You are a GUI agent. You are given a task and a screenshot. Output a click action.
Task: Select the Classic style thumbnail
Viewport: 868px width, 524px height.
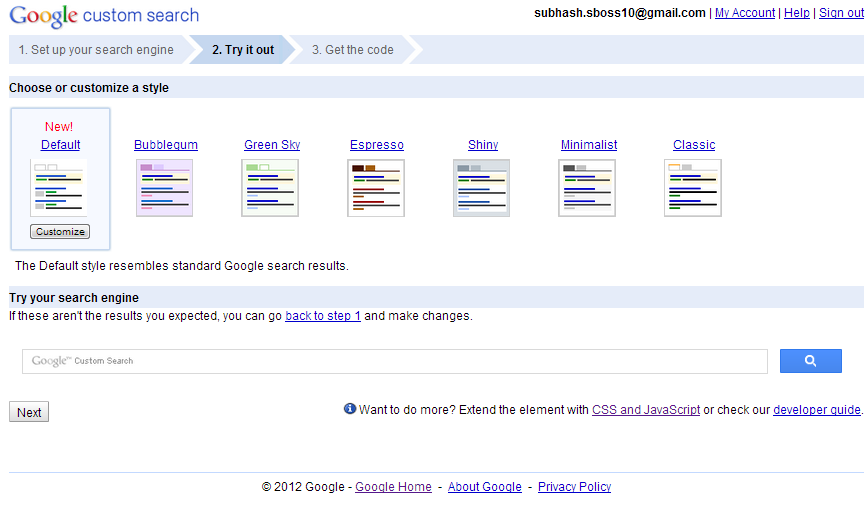click(x=693, y=188)
